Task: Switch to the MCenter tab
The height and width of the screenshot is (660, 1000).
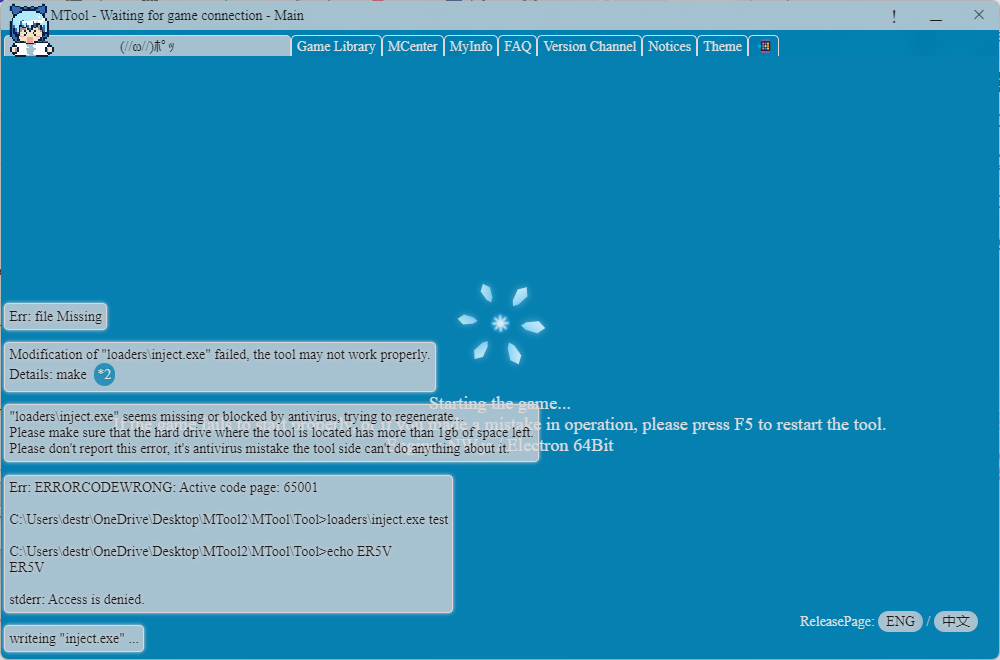Action: point(412,46)
